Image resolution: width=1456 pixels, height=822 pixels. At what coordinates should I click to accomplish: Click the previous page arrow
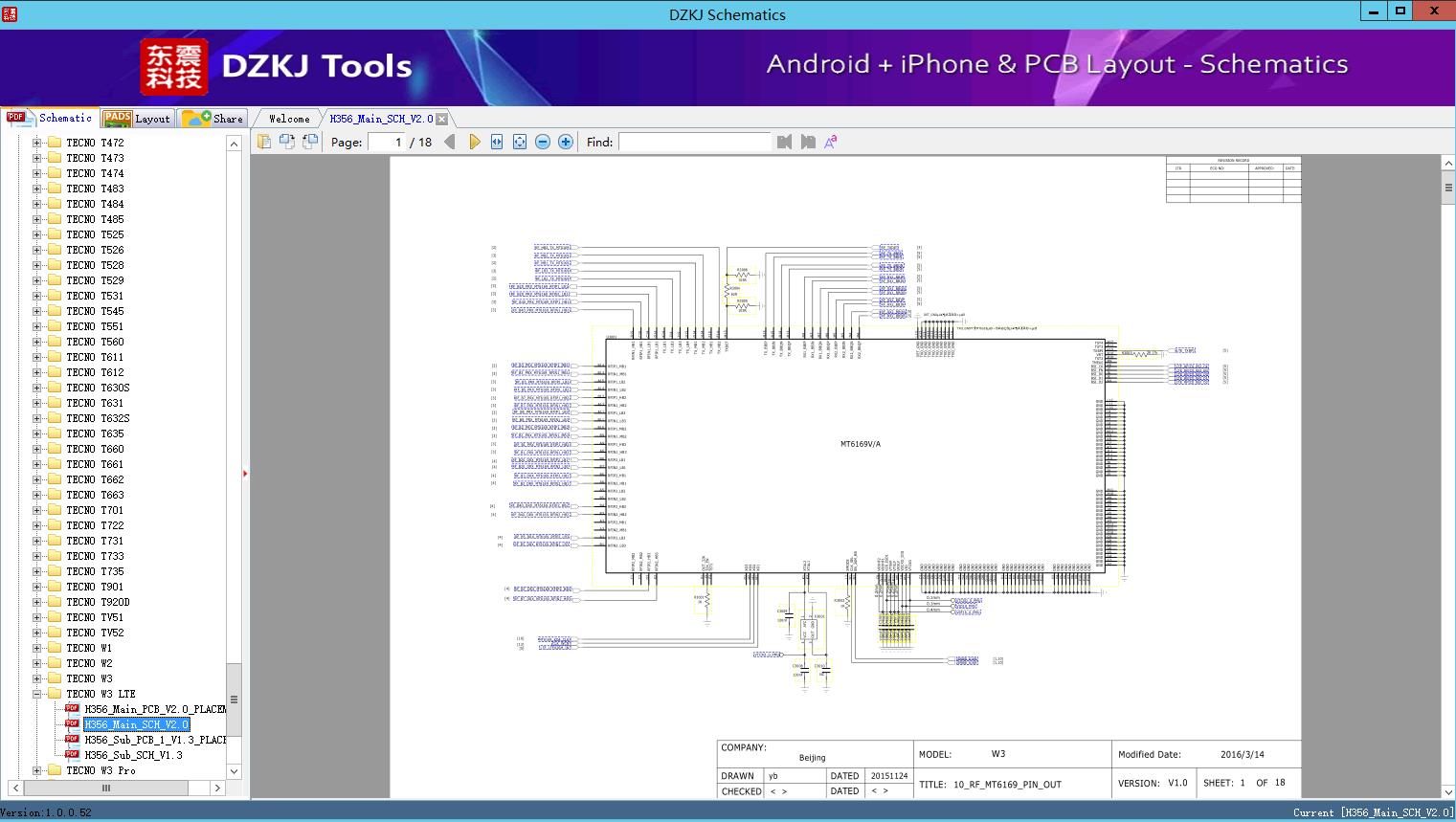tap(450, 142)
